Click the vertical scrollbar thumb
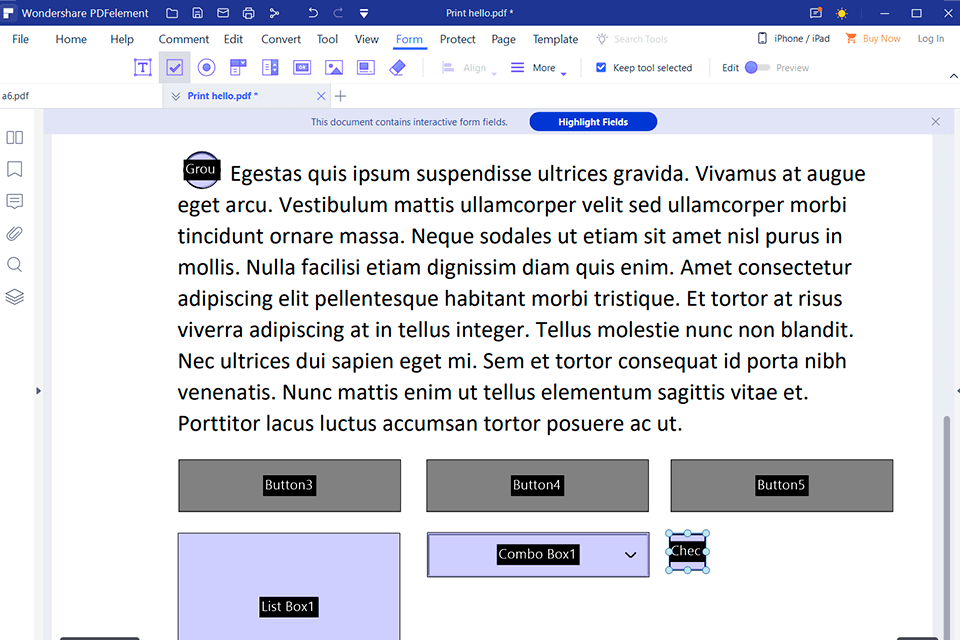Image resolution: width=960 pixels, height=640 pixels. coord(947,527)
